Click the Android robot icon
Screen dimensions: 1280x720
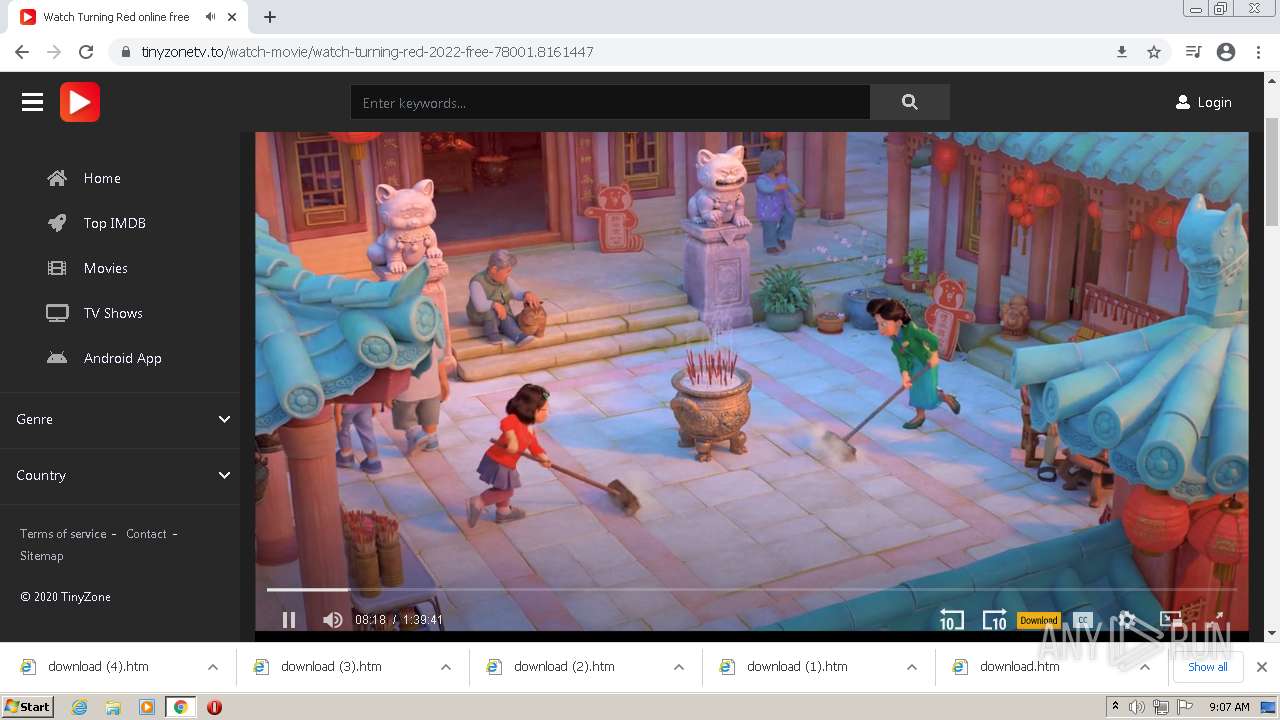[57, 358]
